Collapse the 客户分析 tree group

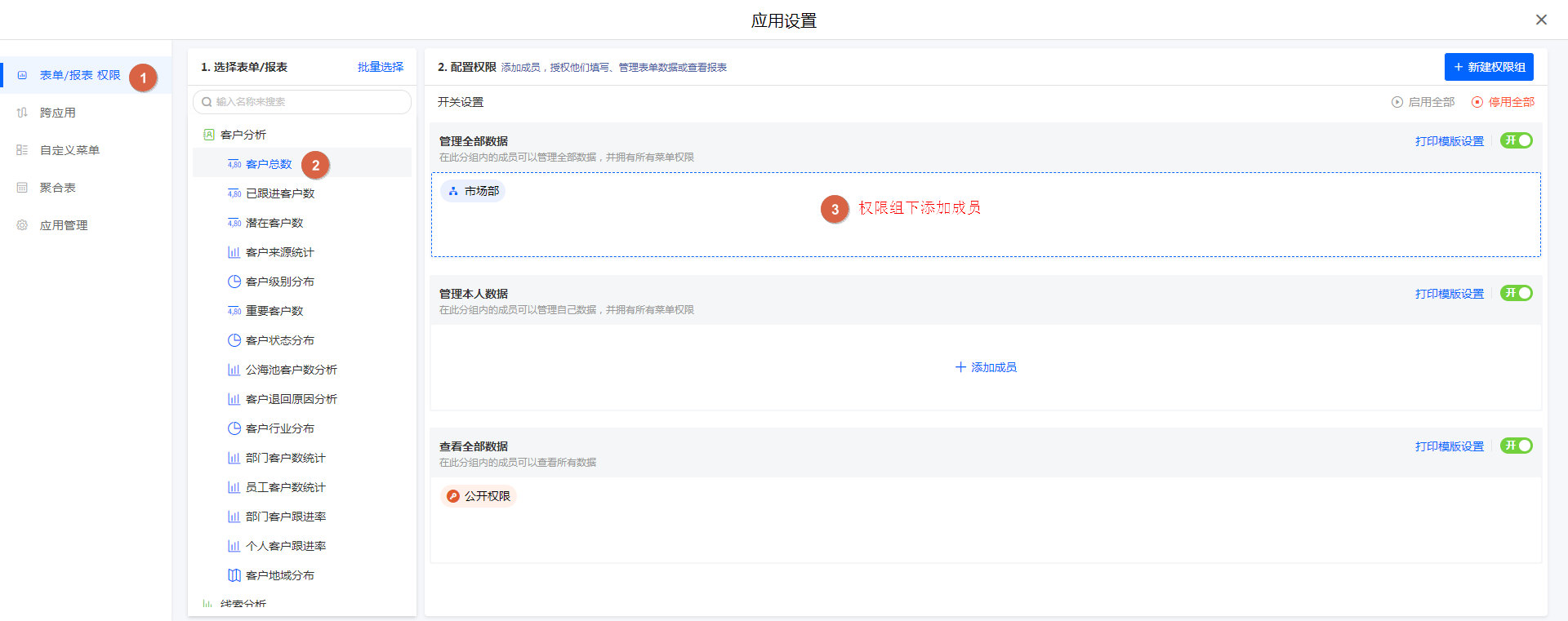(x=243, y=135)
